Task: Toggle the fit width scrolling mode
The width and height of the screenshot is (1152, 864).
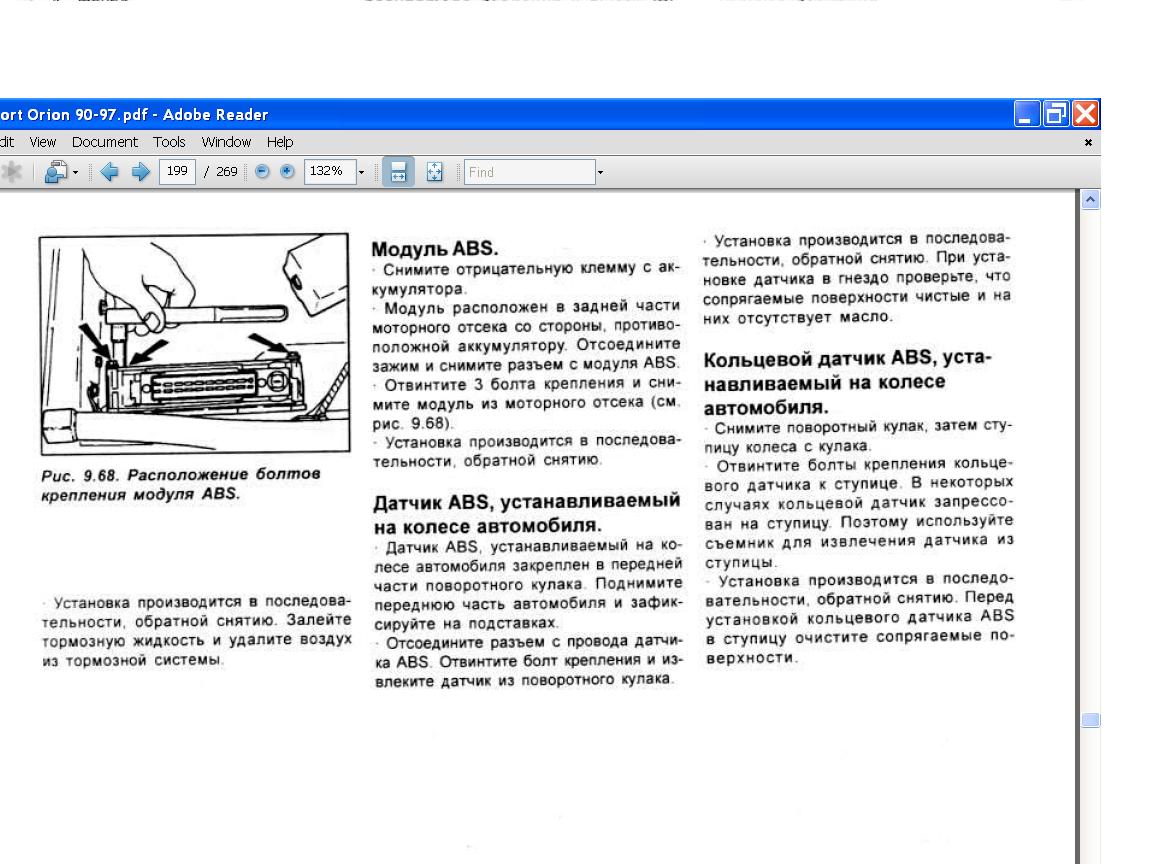Action: 398,172
